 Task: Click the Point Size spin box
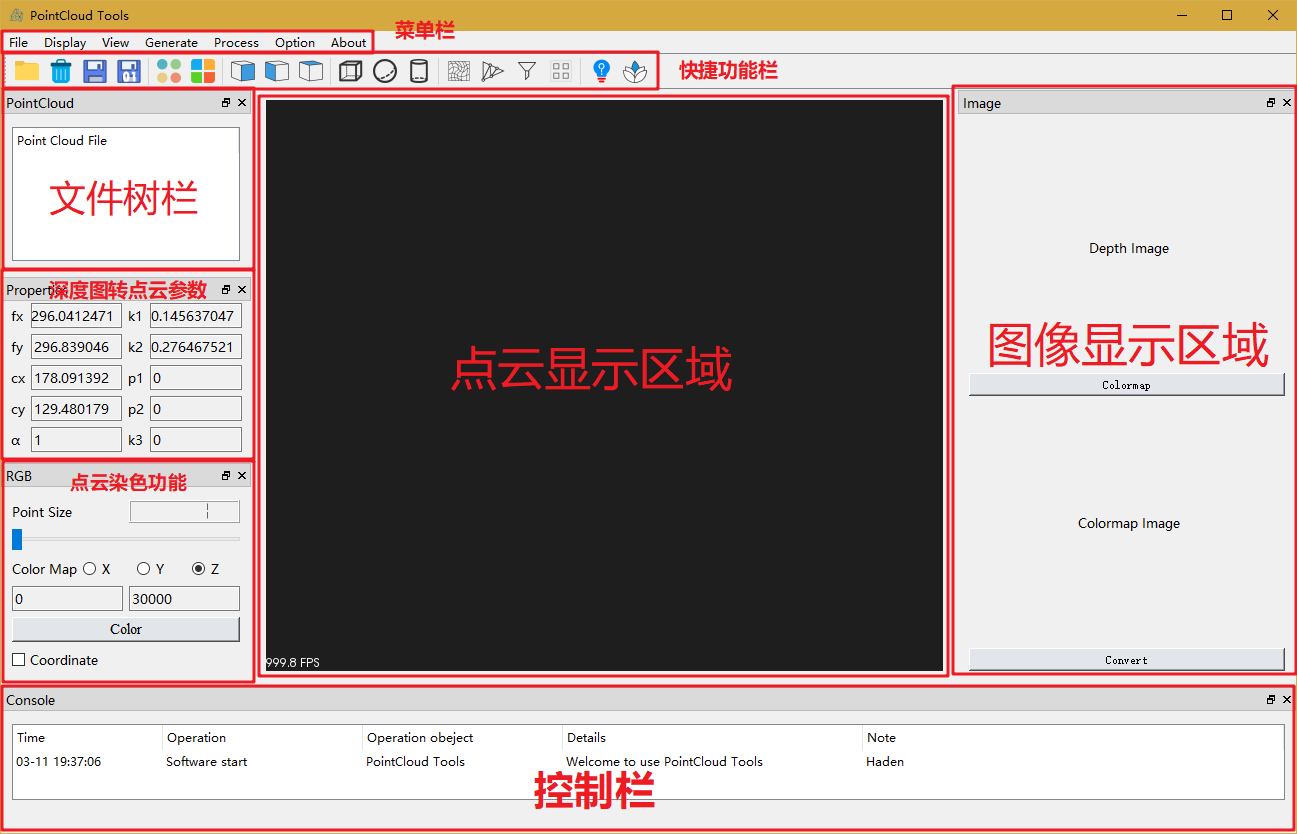(x=185, y=512)
